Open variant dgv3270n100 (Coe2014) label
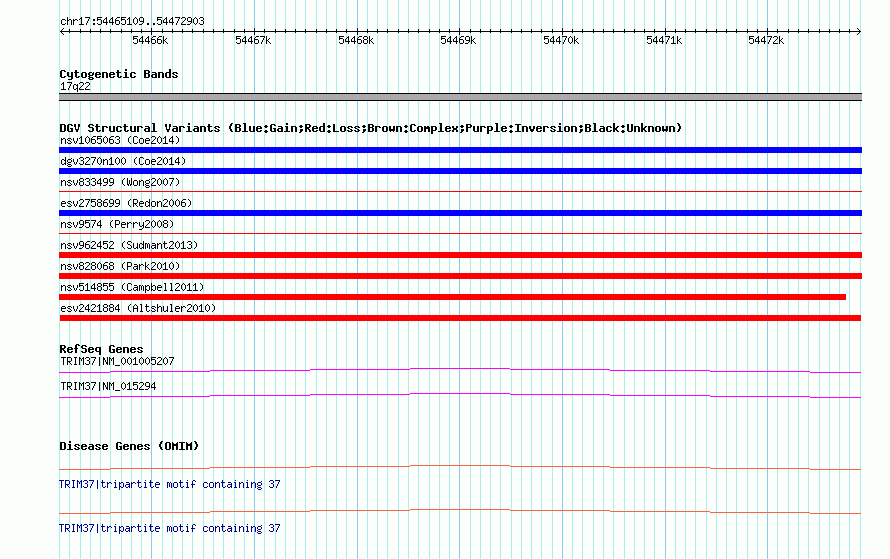The image size is (890, 559). 123,161
